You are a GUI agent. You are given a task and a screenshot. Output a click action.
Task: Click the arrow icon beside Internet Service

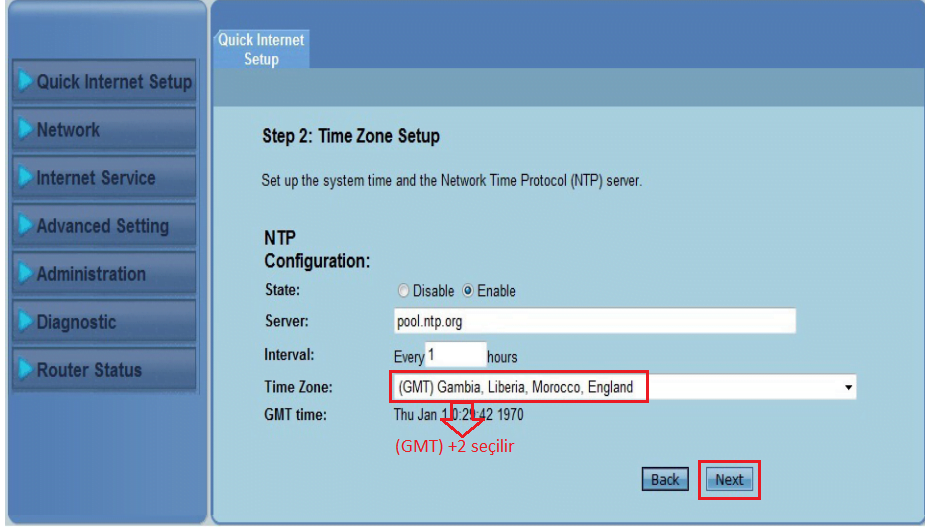pos(25,177)
